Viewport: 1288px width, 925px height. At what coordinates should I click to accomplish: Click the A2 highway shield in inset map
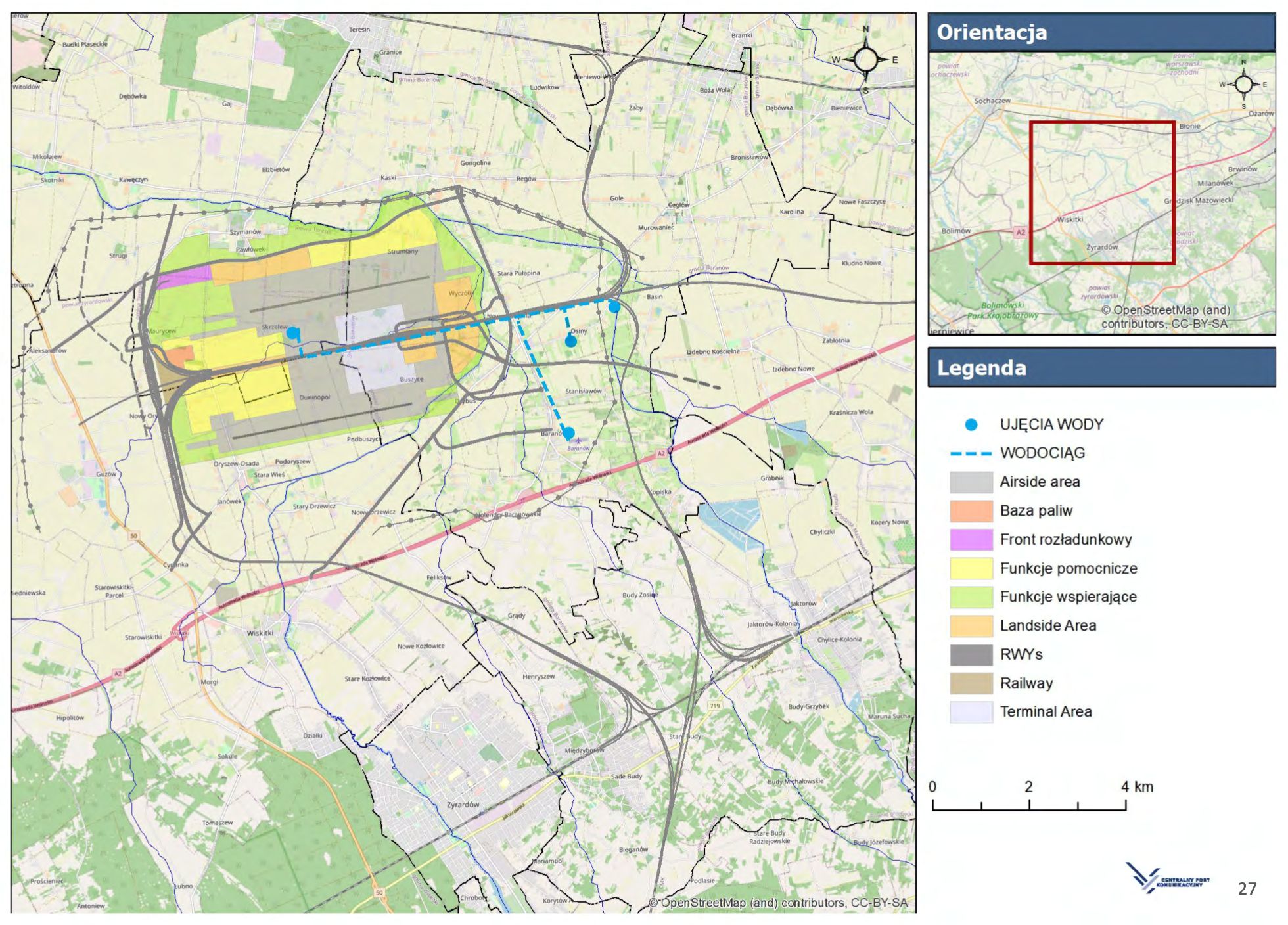click(1020, 232)
